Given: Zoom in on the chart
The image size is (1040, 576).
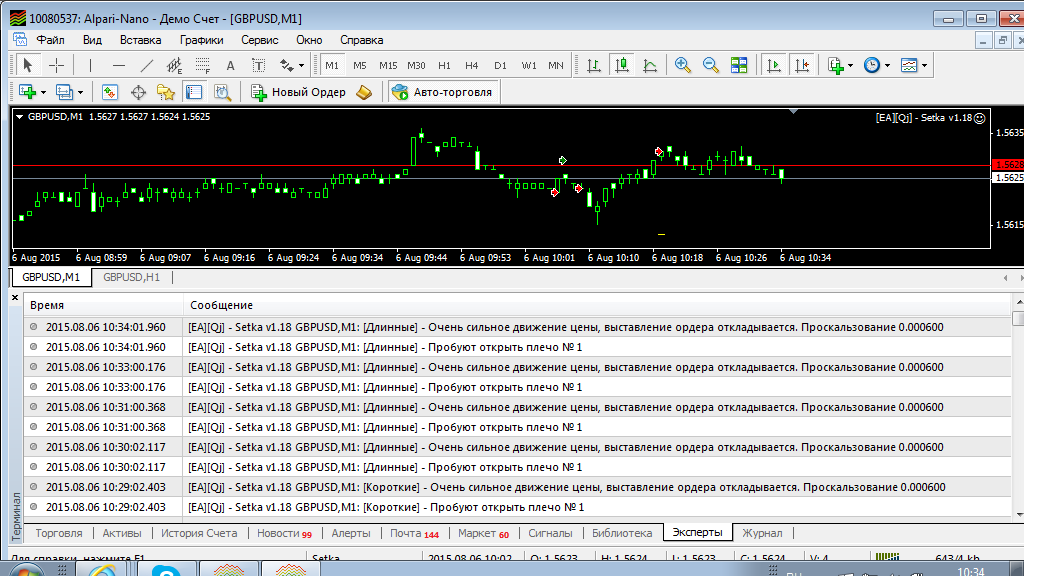Looking at the screenshot, I should point(682,65).
